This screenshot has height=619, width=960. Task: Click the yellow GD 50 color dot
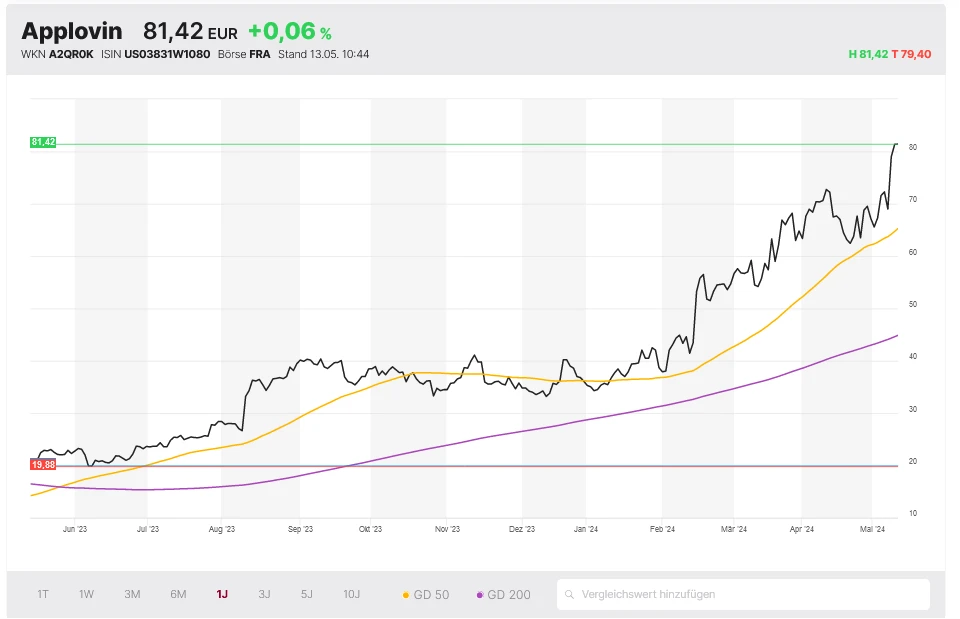click(x=405, y=595)
